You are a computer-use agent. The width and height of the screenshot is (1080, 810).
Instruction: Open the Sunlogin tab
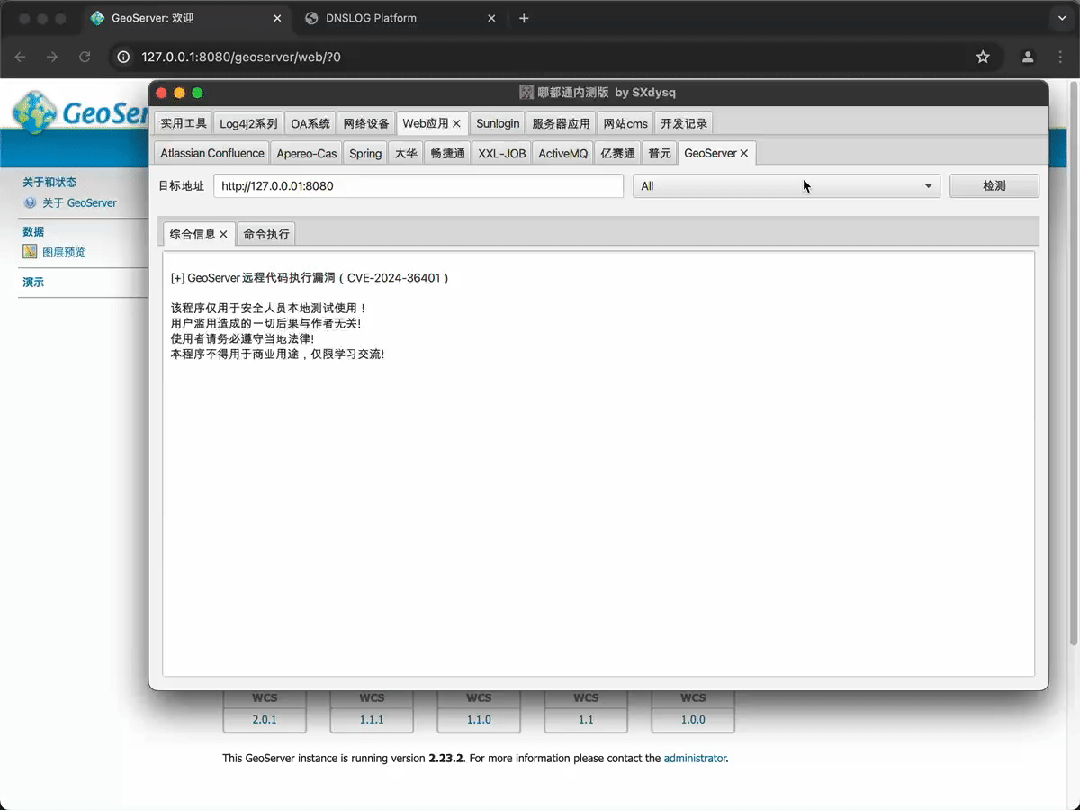497,124
